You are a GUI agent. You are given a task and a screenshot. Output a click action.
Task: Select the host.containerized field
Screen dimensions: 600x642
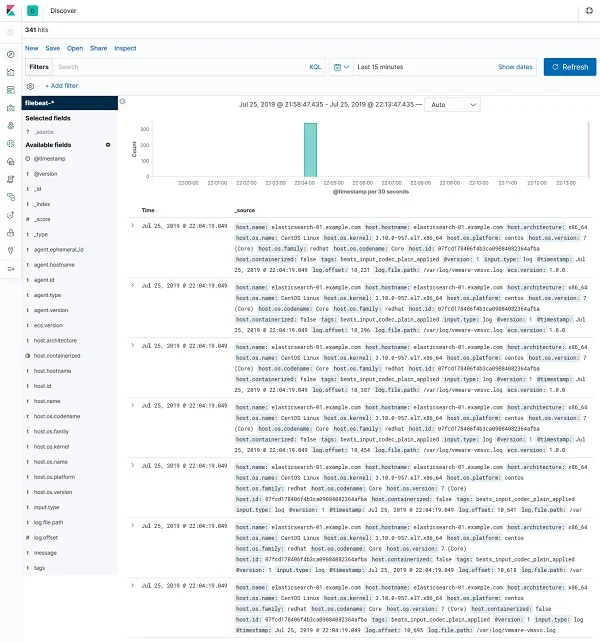(57, 355)
